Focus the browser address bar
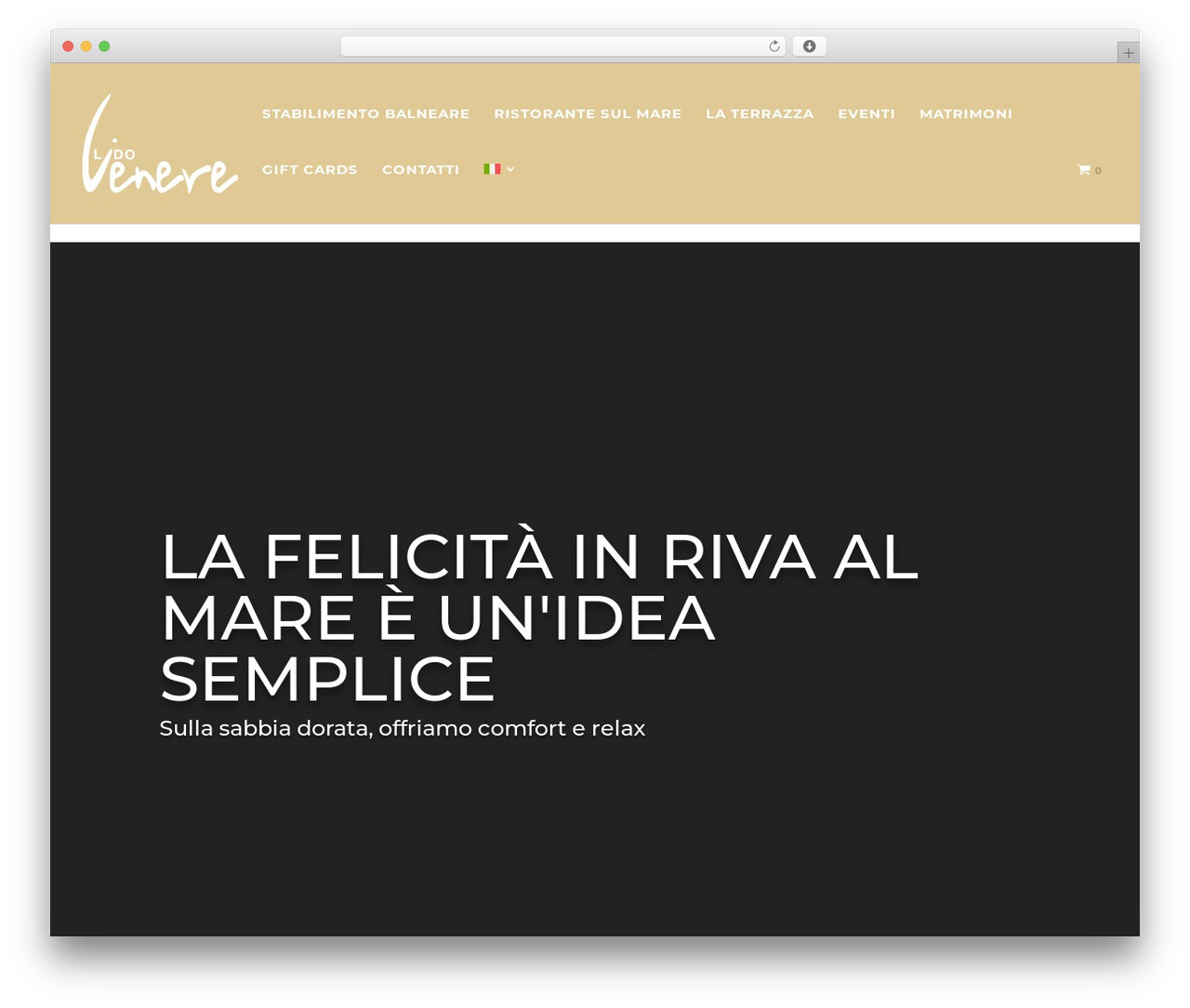 [562, 46]
